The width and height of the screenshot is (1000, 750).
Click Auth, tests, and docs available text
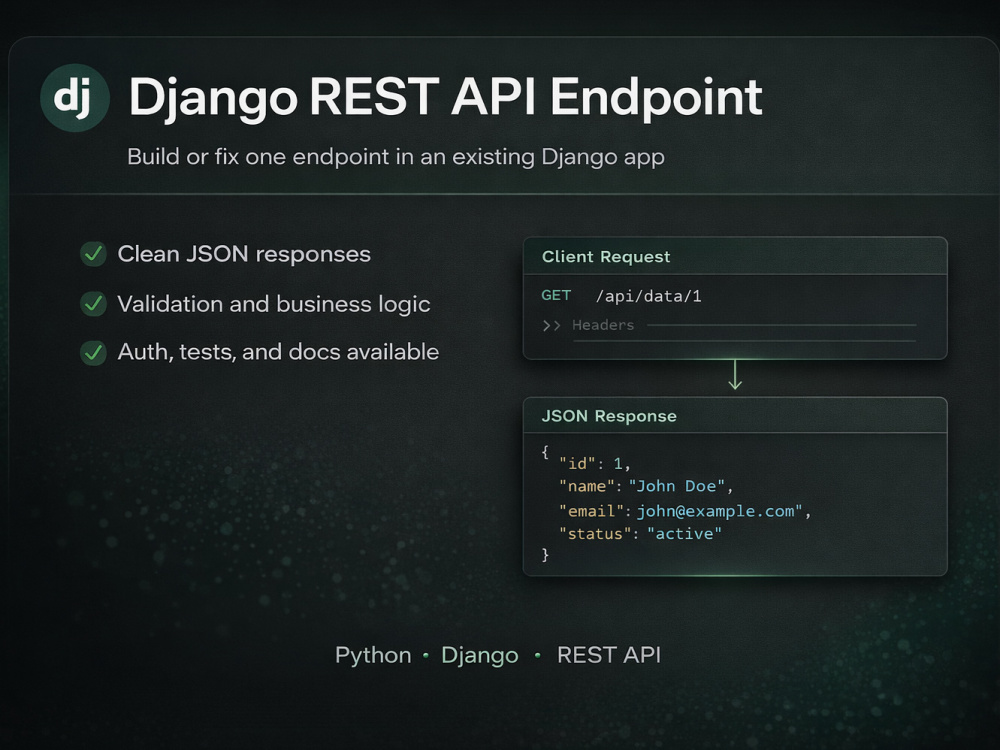tap(278, 352)
